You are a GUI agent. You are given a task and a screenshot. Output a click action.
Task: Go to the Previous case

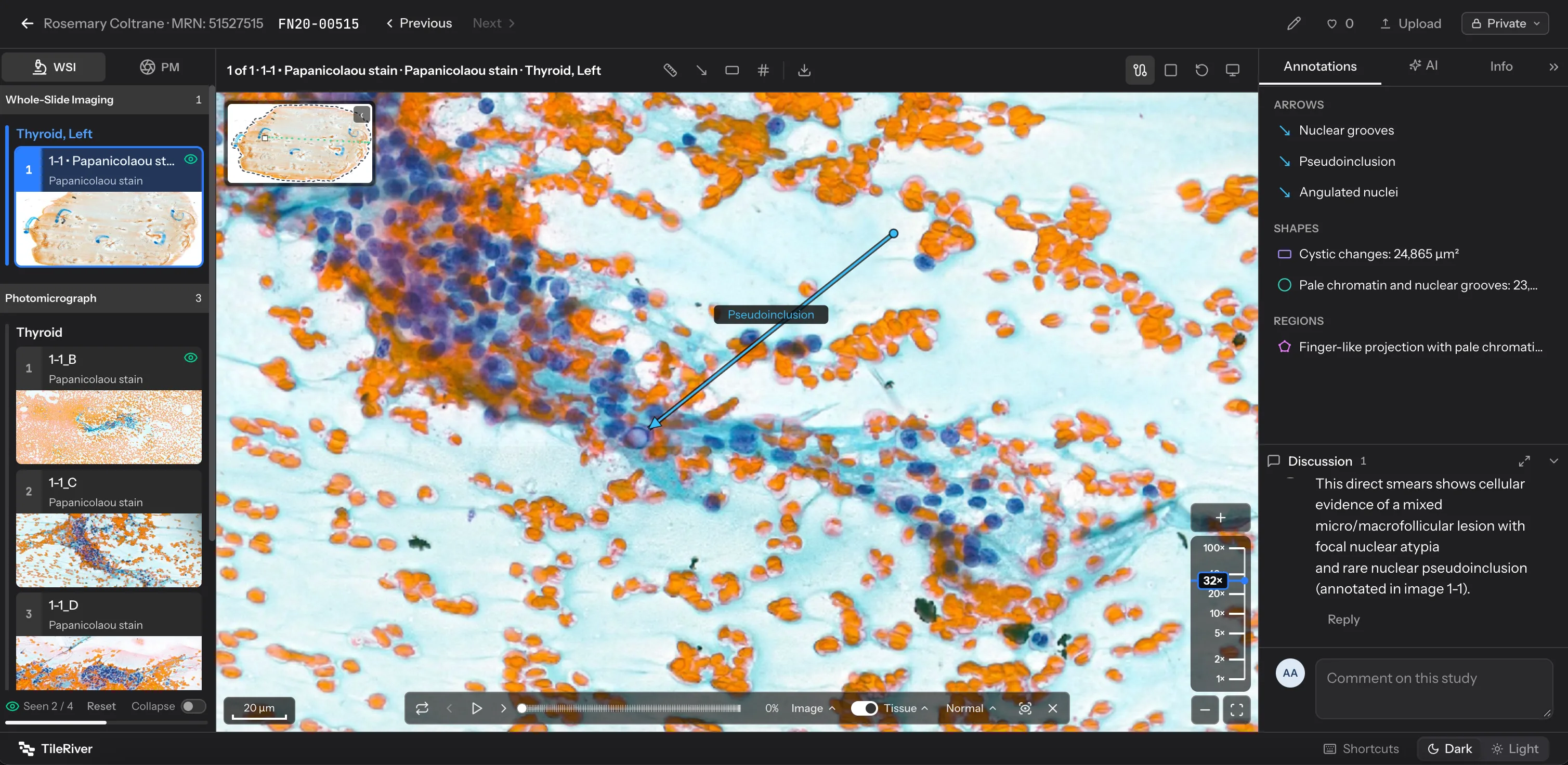click(420, 23)
